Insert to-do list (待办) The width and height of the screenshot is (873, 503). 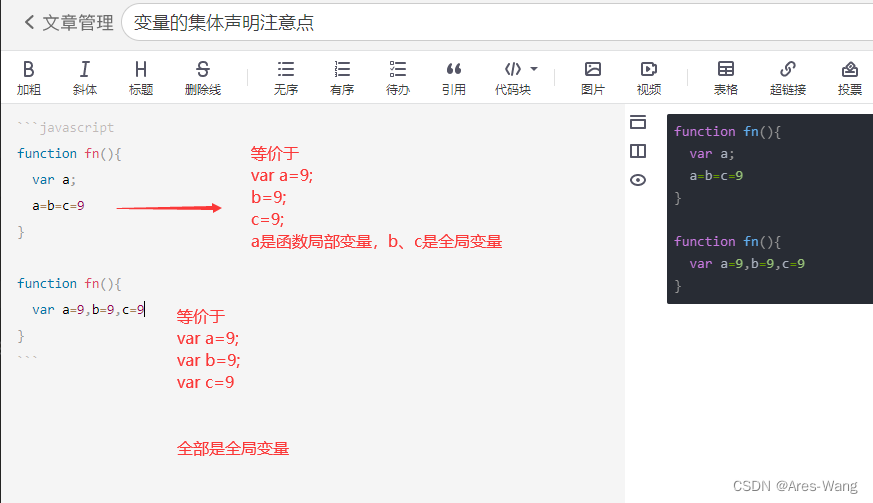[x=398, y=77]
